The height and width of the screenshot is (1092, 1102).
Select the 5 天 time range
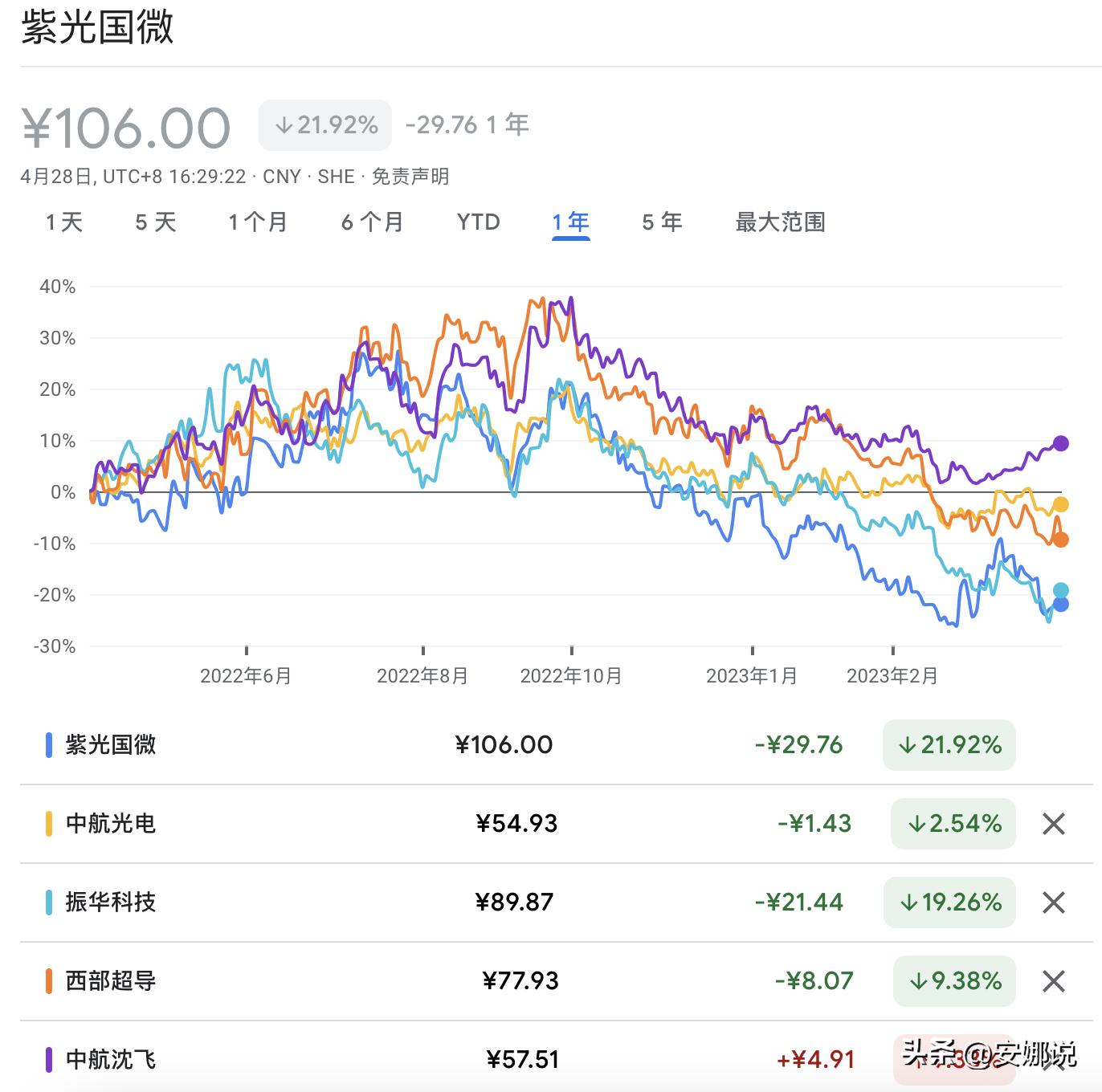click(155, 222)
